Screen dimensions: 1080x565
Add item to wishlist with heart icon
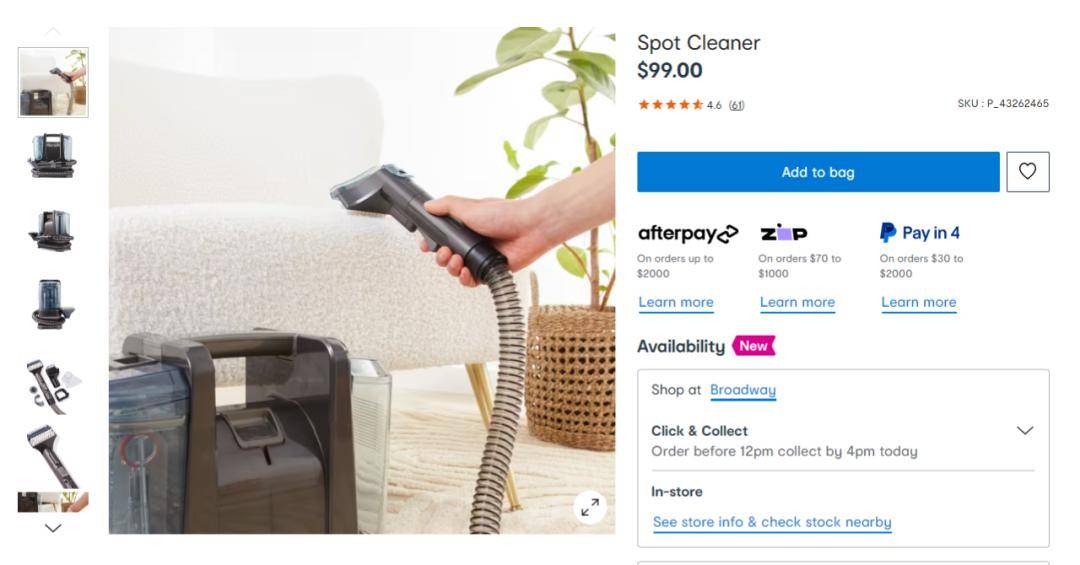pos(1027,172)
